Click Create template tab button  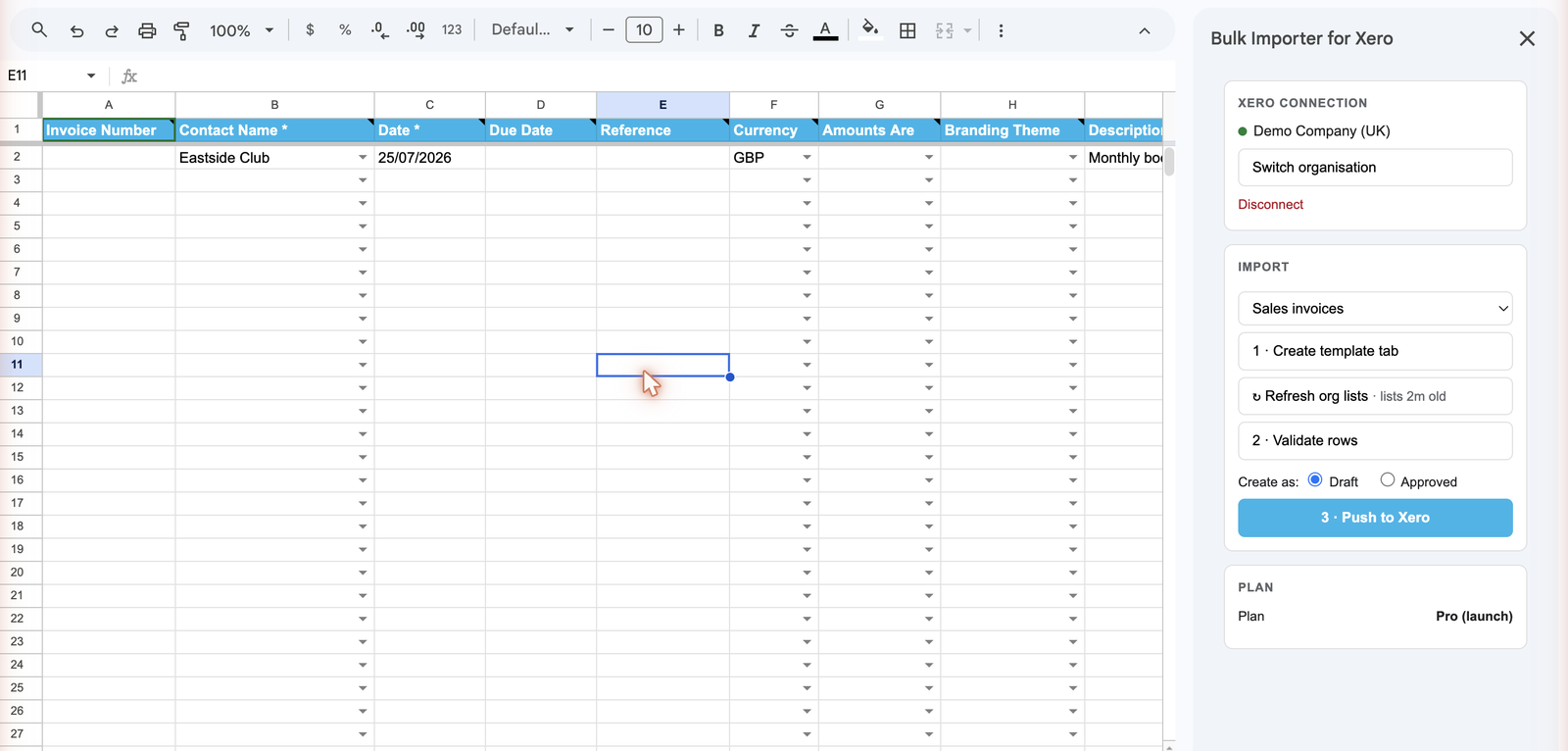point(1375,351)
